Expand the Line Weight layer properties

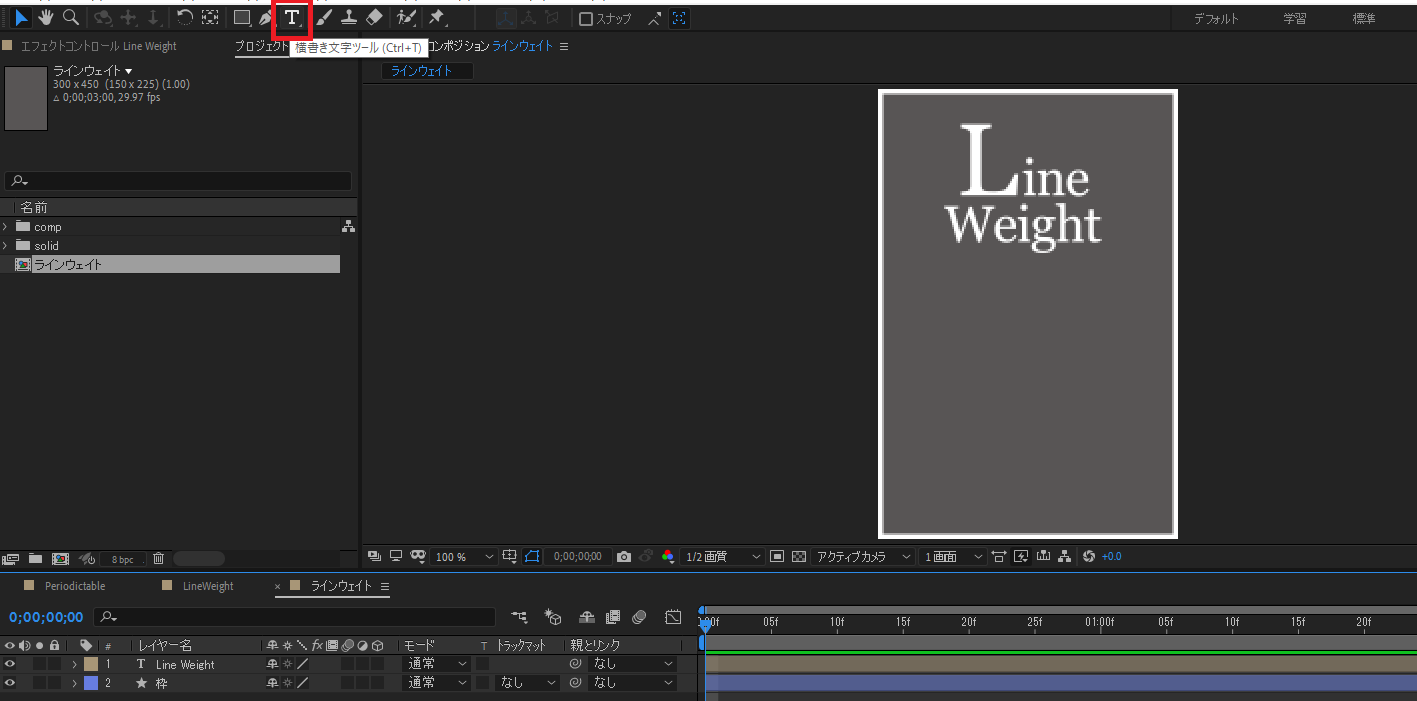click(74, 664)
